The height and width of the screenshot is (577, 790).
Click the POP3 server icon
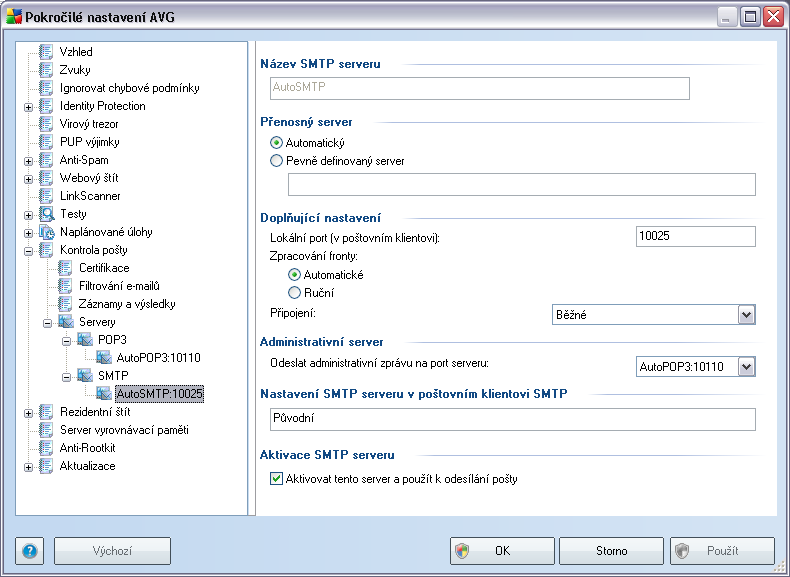pyautogui.click(x=85, y=340)
